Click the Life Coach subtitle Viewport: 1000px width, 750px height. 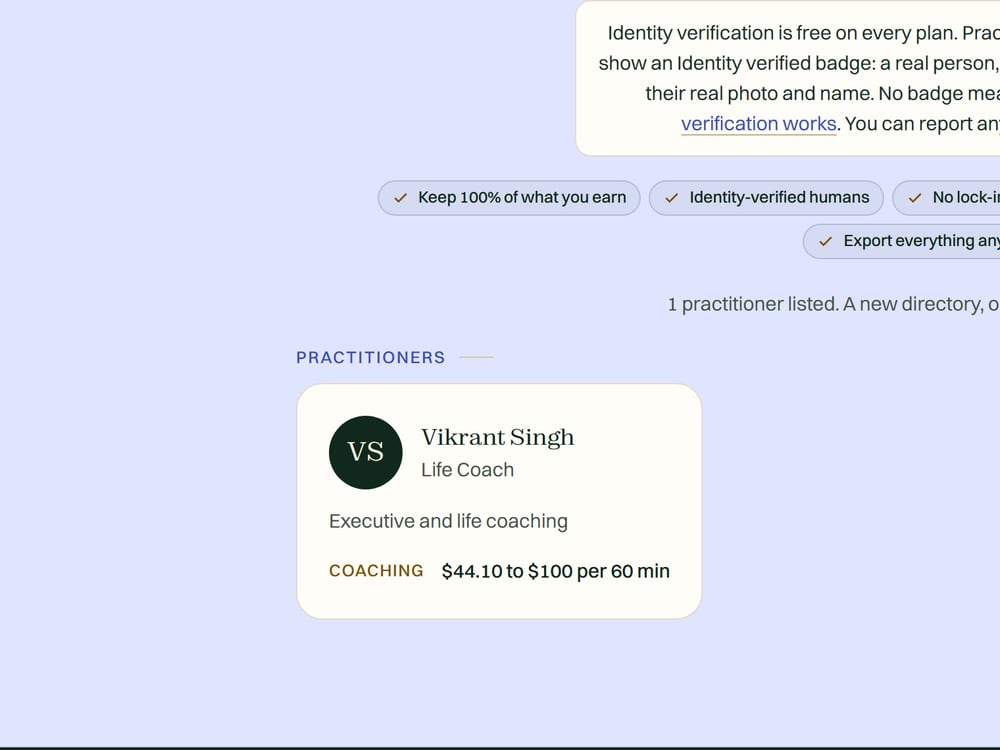tap(467, 470)
